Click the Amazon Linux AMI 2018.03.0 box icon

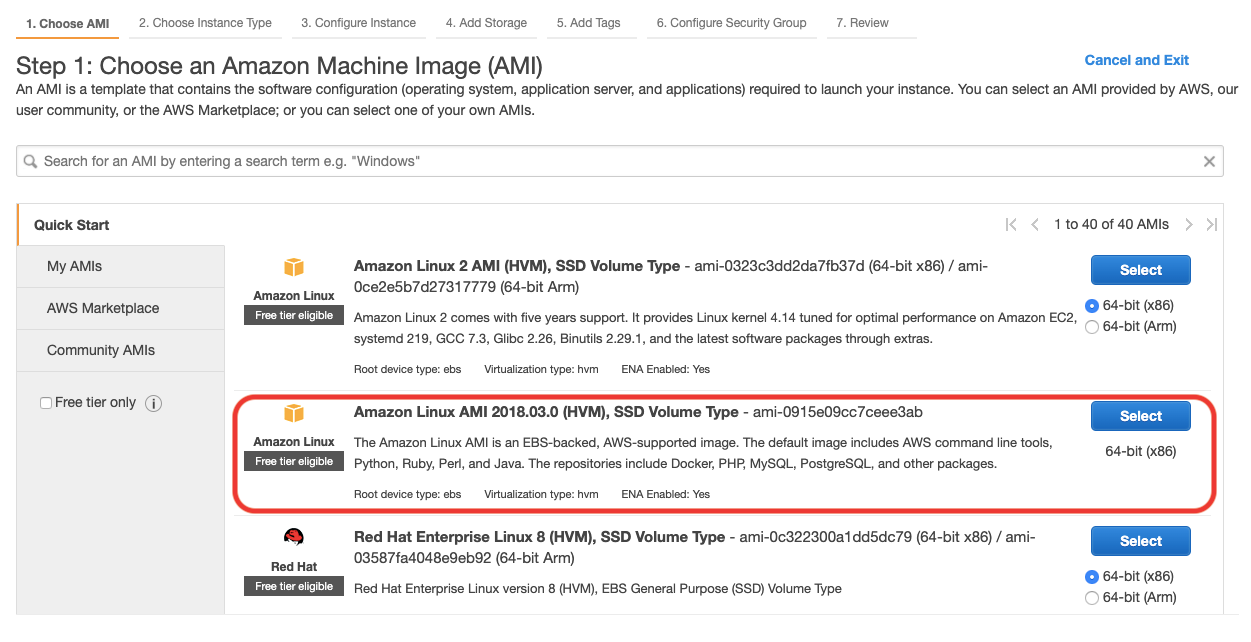point(294,414)
